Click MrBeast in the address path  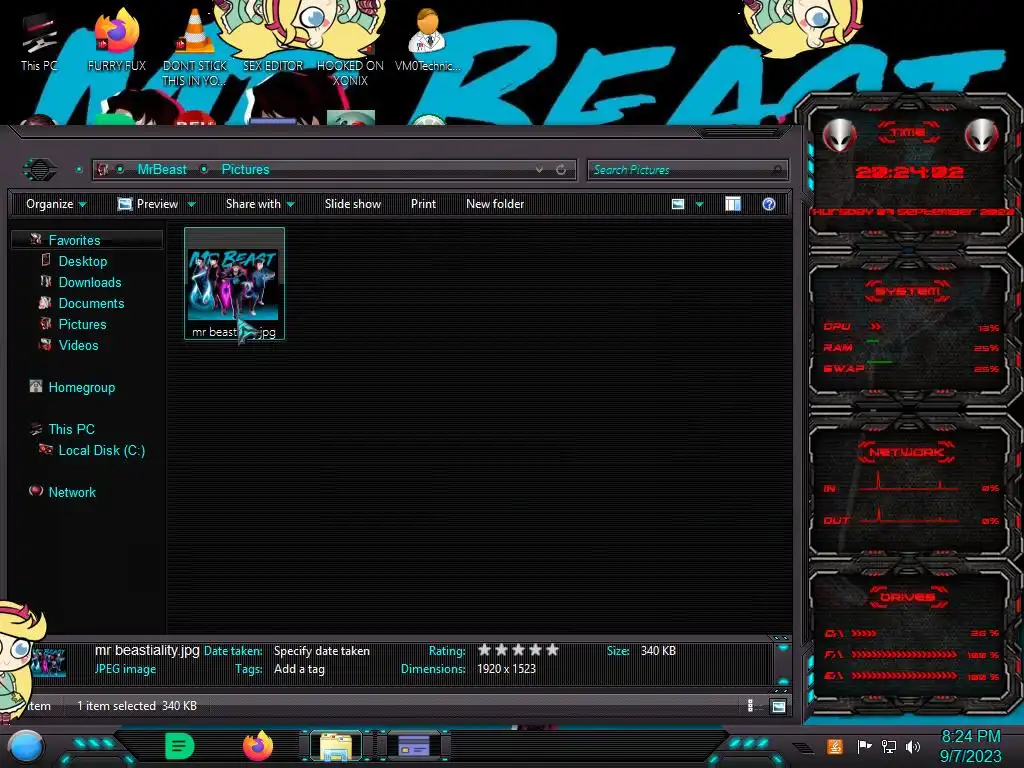(162, 170)
